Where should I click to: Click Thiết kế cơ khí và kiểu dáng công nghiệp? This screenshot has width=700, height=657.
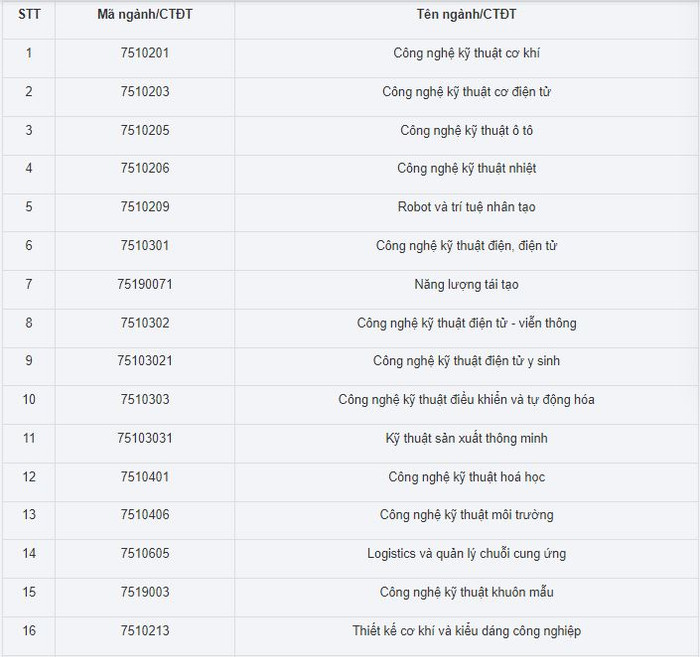pyautogui.click(x=466, y=631)
